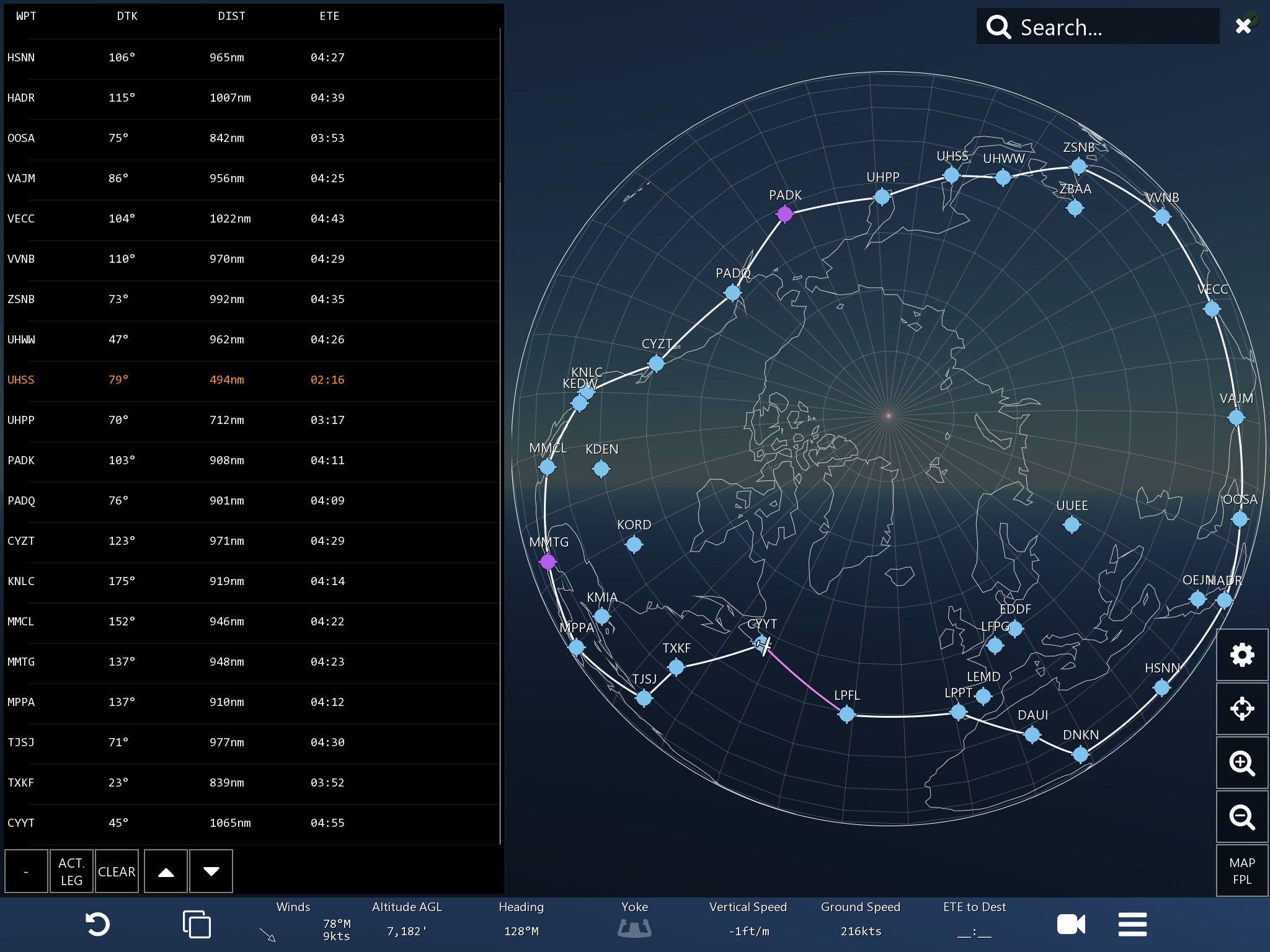
Task: Close the map with X button
Action: (1243, 26)
